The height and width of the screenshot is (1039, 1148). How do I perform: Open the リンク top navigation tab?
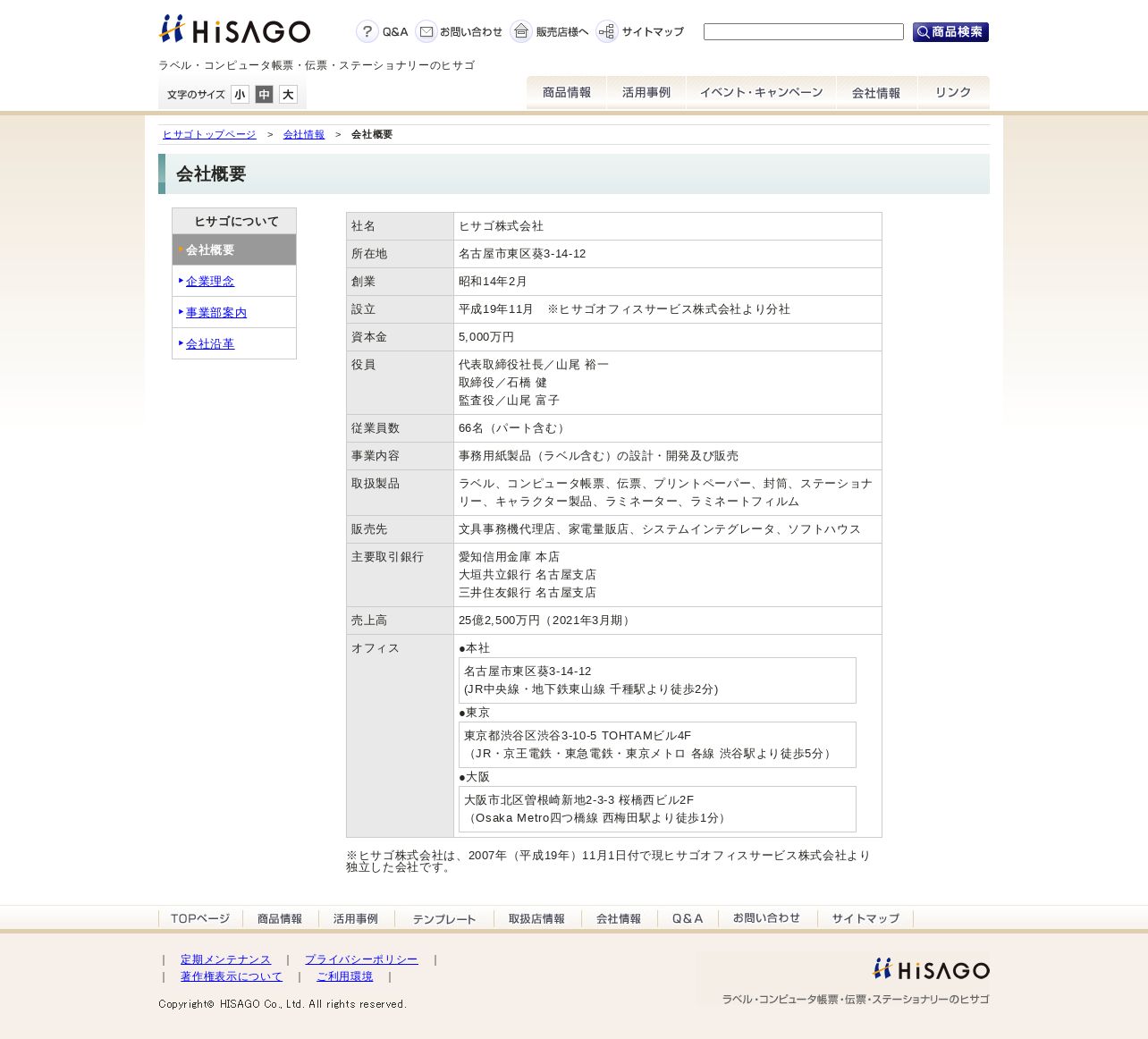coord(953,93)
